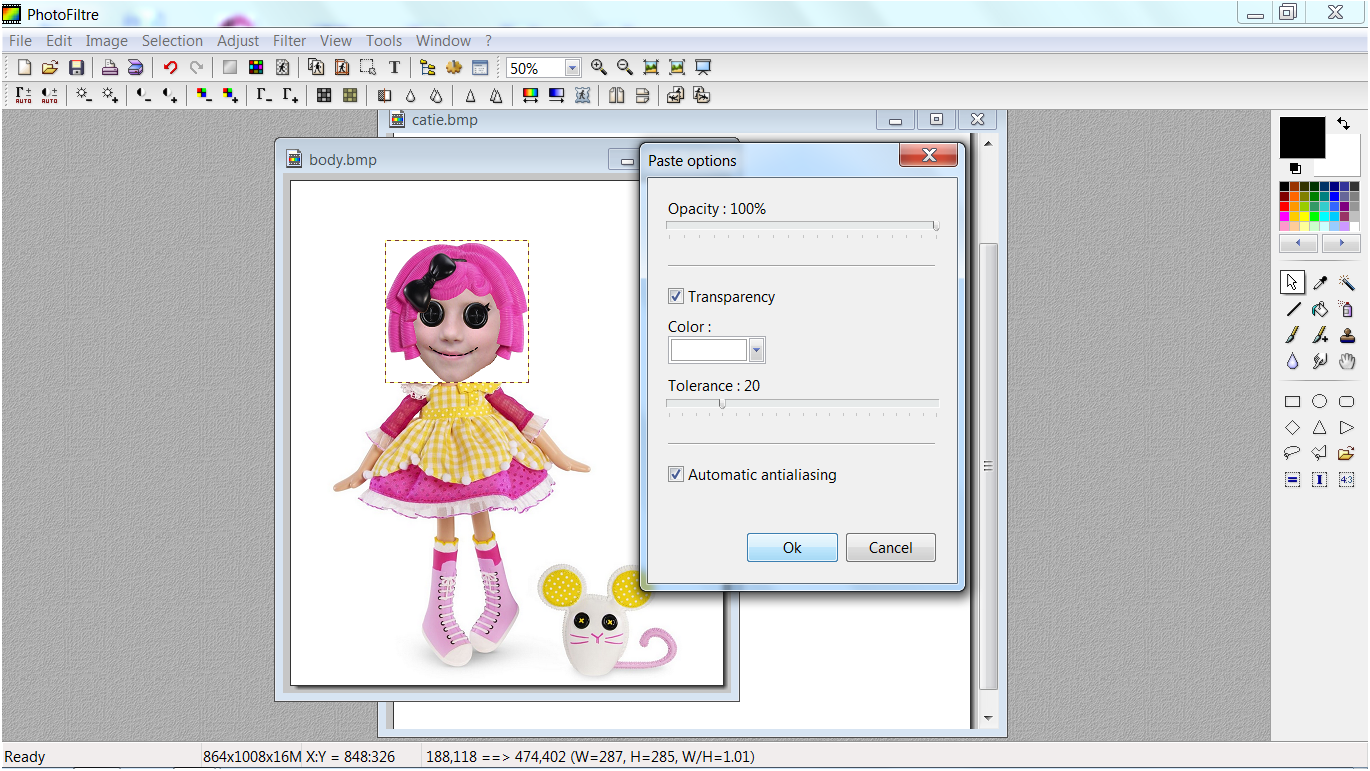Click the Full screen monitor icon

click(703, 67)
